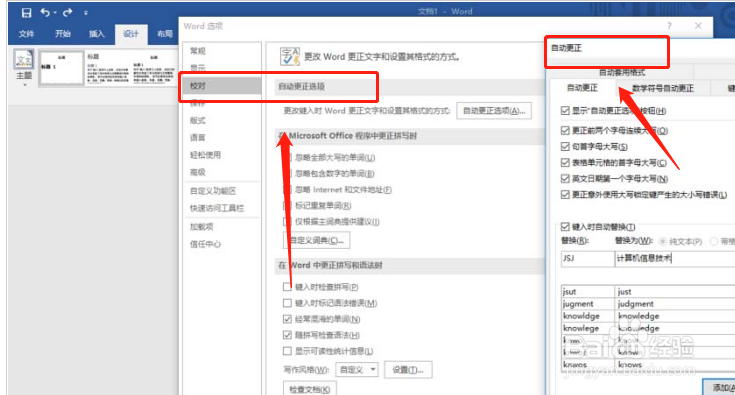Viewport: 735px width, 395px height.
Task: Click the 自动更正选项(A)... button
Action: pyautogui.click(x=494, y=111)
